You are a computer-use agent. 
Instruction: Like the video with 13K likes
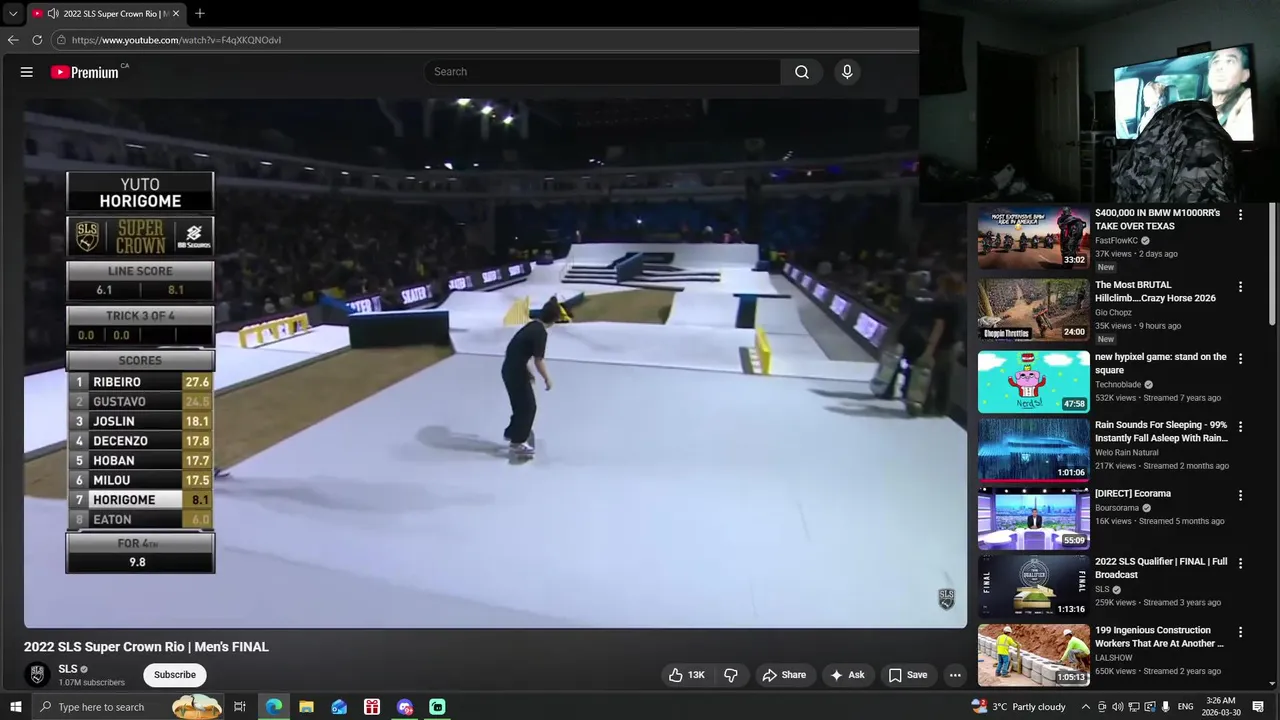687,675
